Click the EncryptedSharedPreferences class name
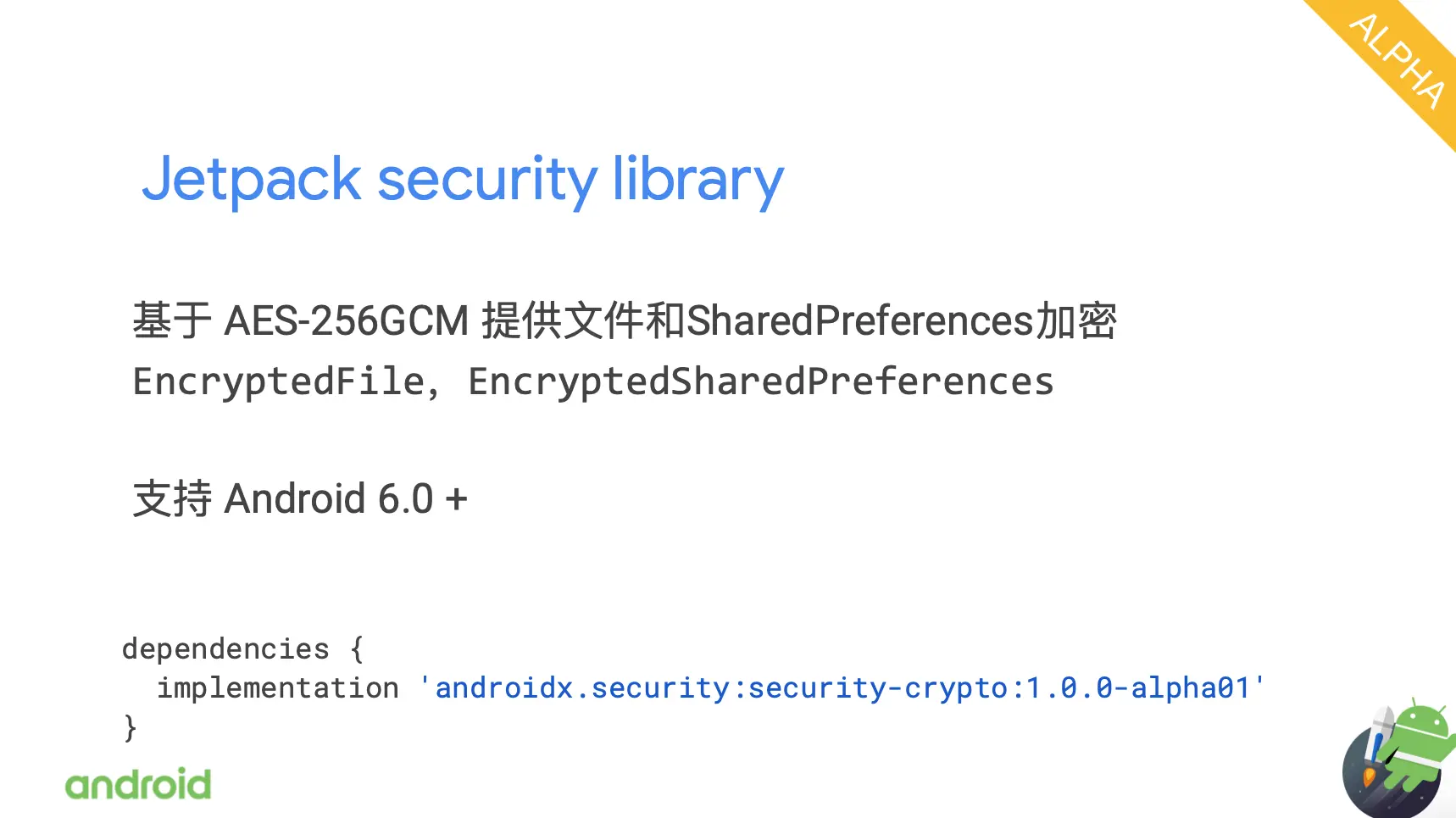The width and height of the screenshot is (1456, 818). click(x=761, y=381)
